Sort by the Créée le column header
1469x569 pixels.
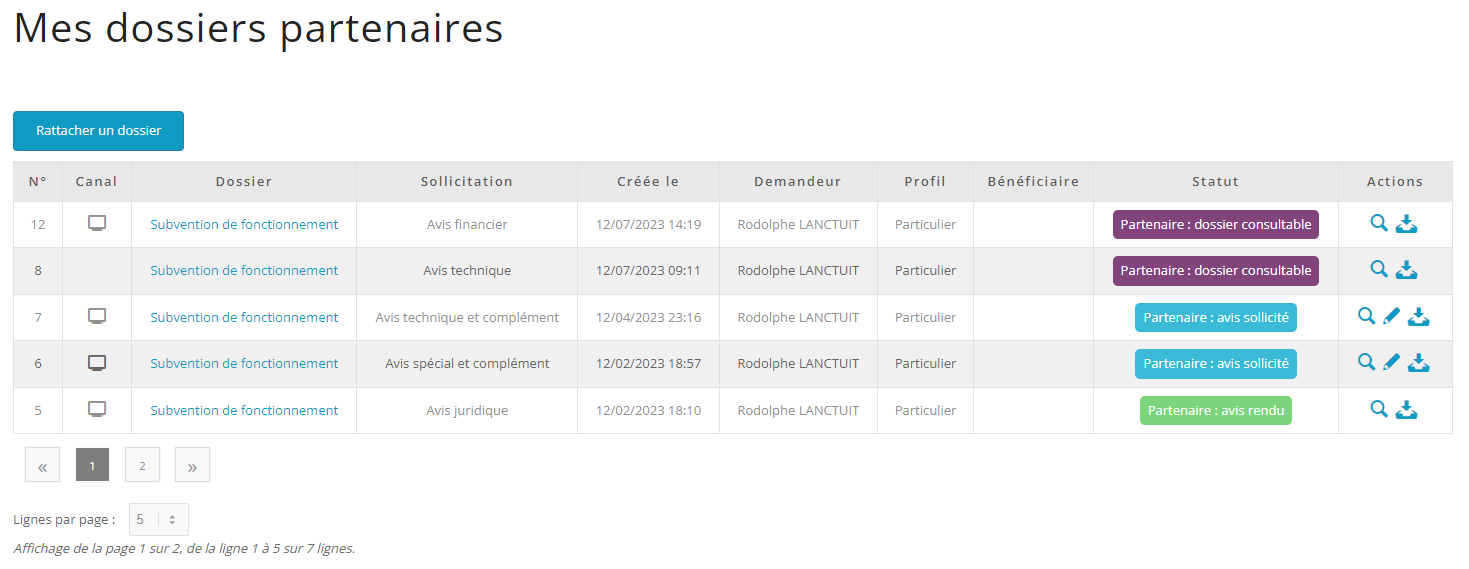tap(648, 182)
